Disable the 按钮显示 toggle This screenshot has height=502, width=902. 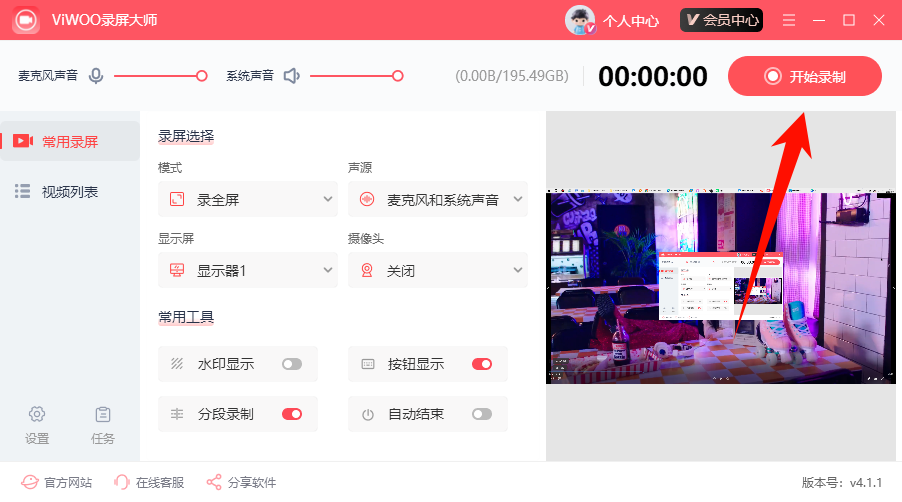pos(482,364)
